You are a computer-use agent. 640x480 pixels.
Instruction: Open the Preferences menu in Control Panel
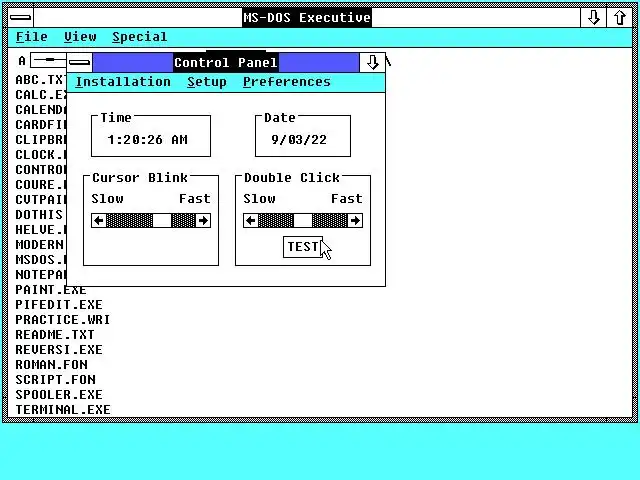[287, 82]
